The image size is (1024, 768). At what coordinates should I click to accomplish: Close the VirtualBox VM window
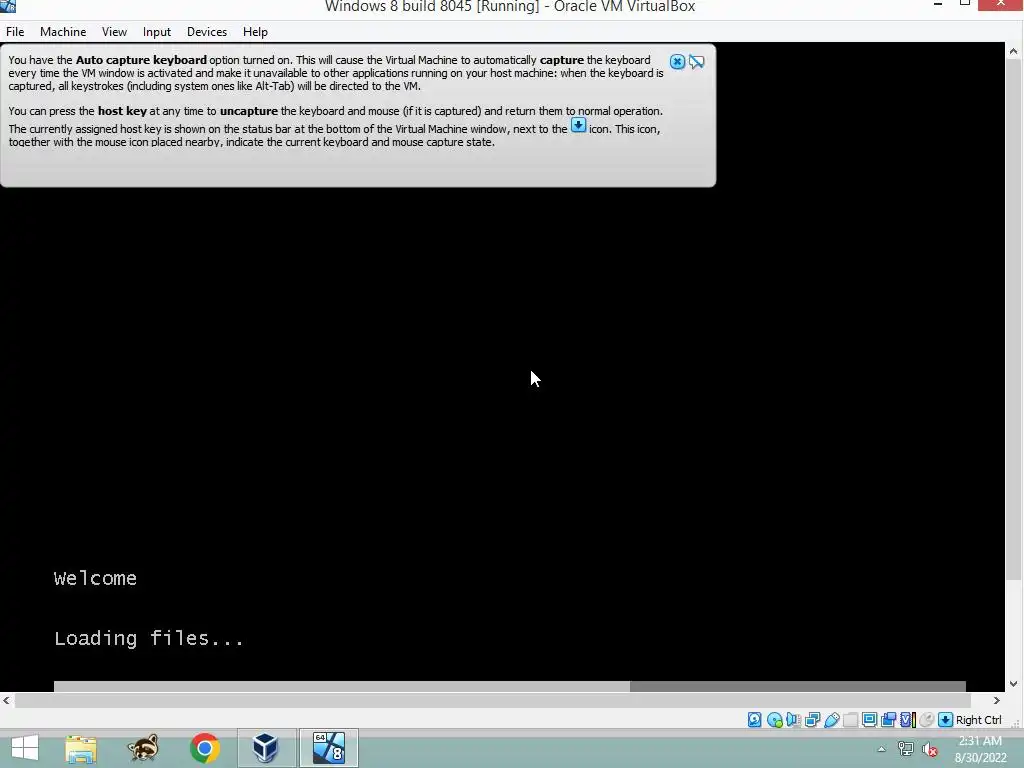click(x=1000, y=5)
